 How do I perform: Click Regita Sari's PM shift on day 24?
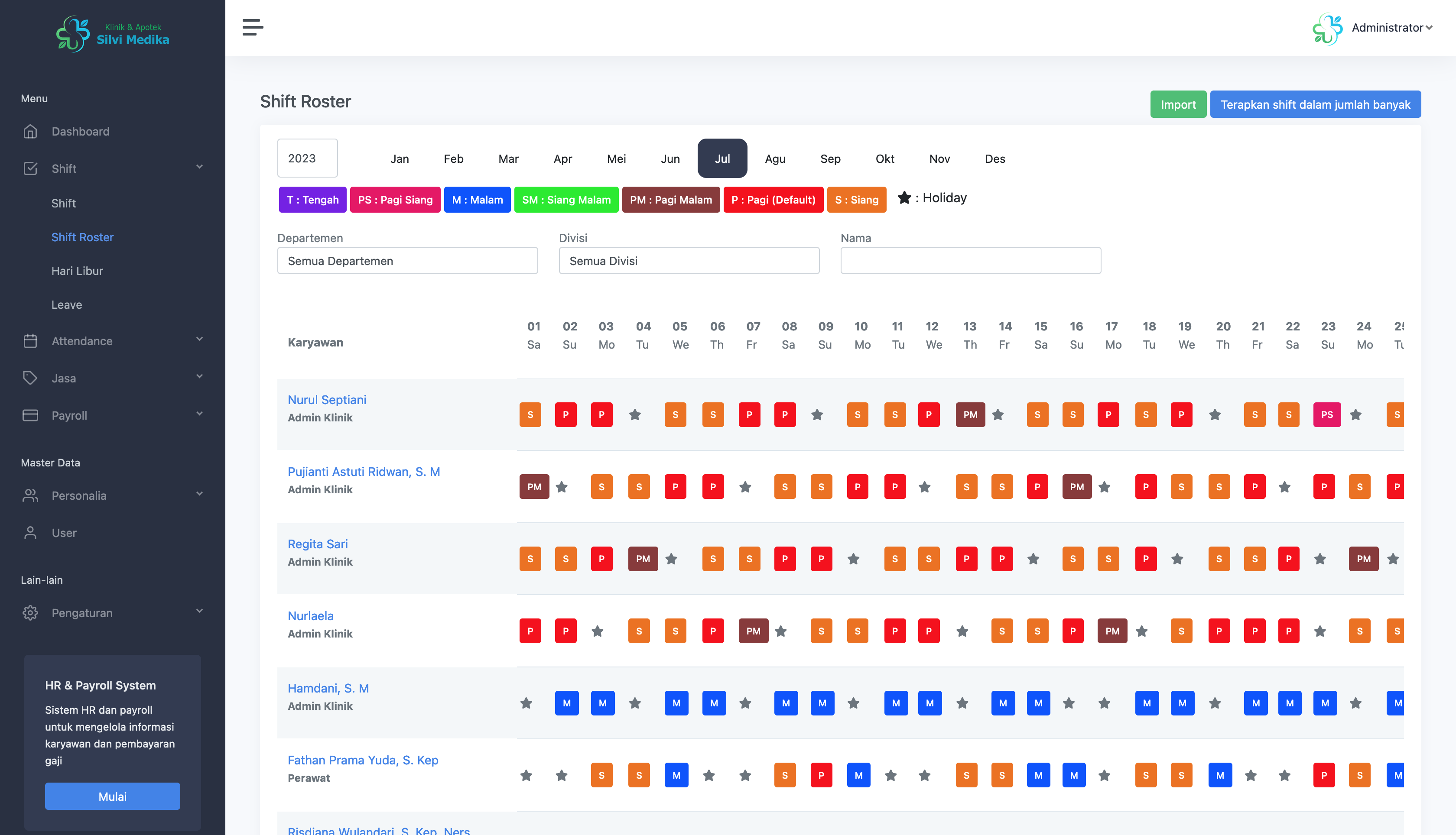click(1363, 559)
